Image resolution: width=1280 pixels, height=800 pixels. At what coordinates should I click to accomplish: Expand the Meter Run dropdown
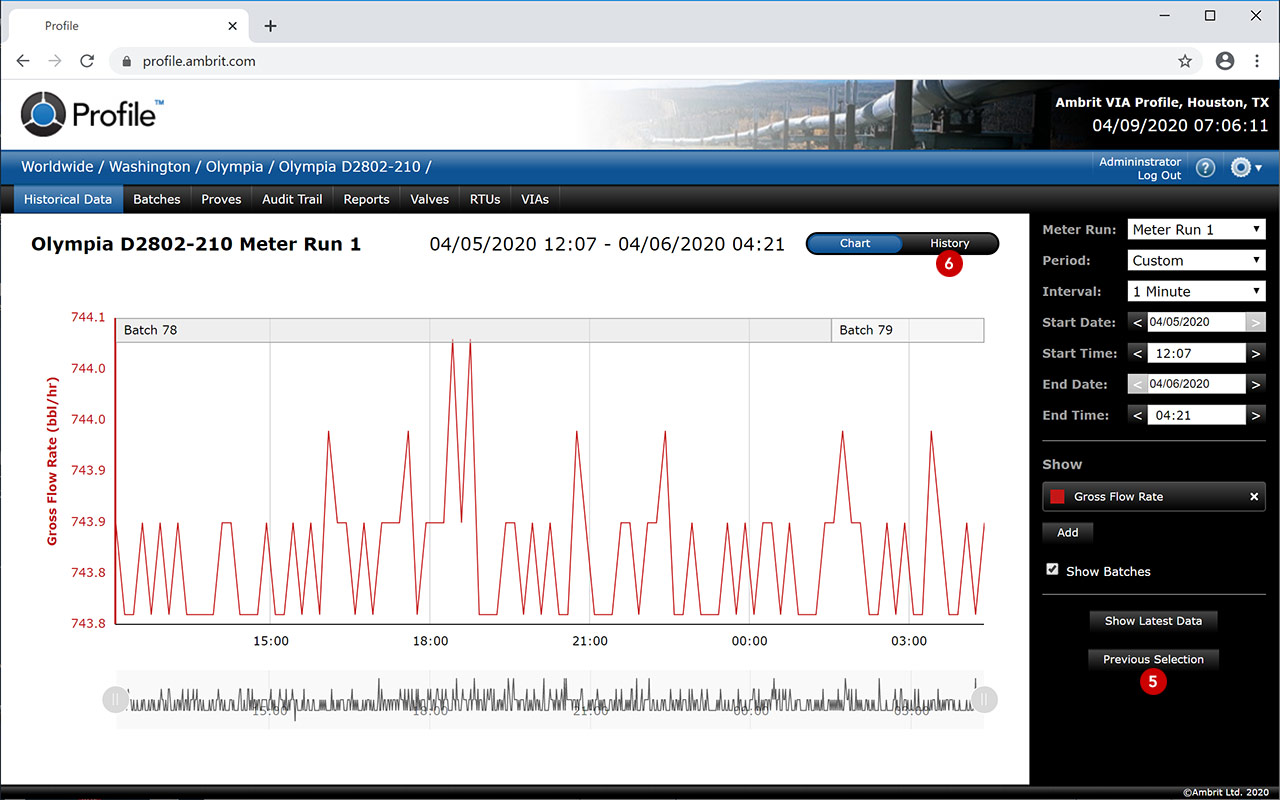tap(1196, 230)
